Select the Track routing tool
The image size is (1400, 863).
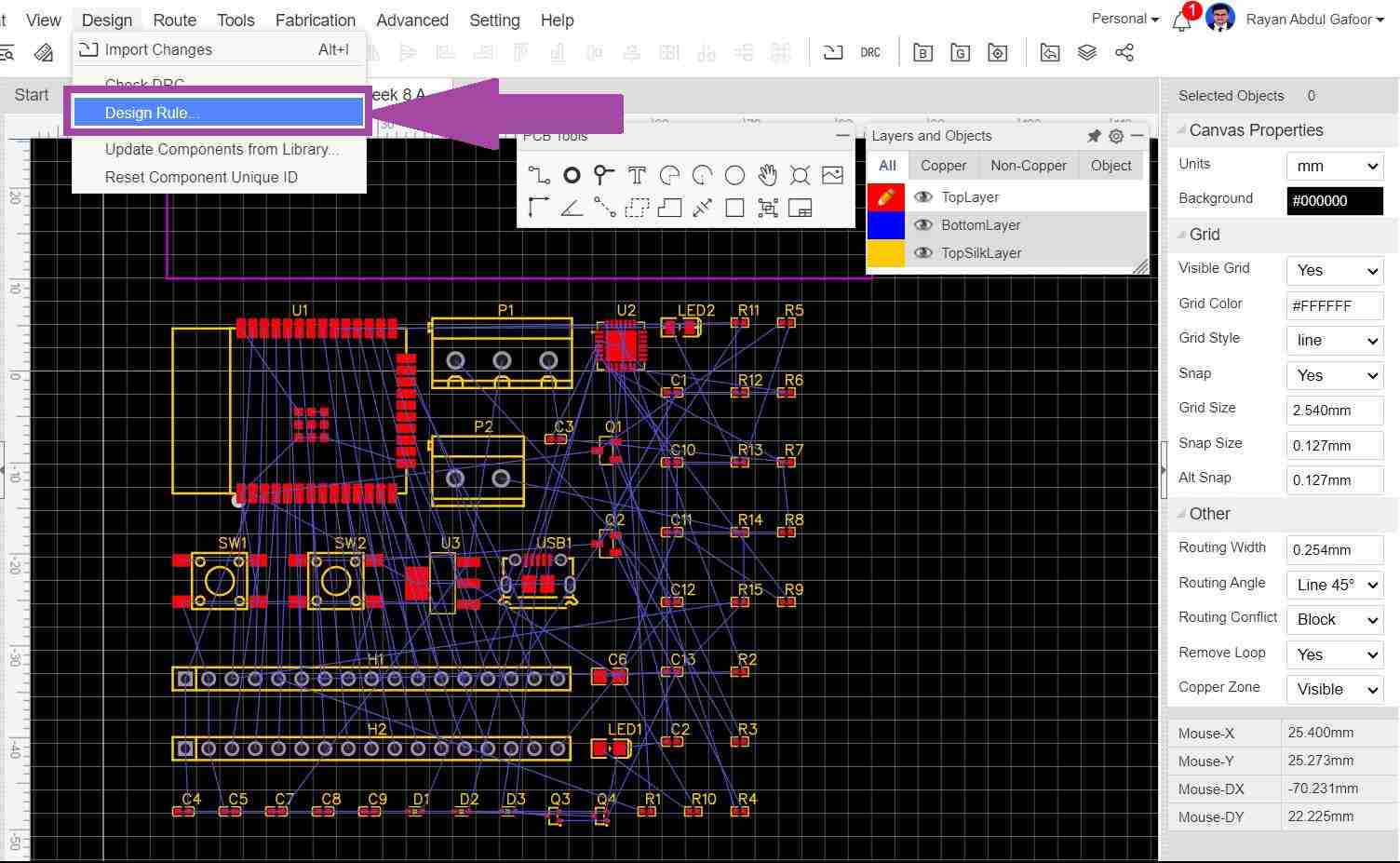[539, 175]
